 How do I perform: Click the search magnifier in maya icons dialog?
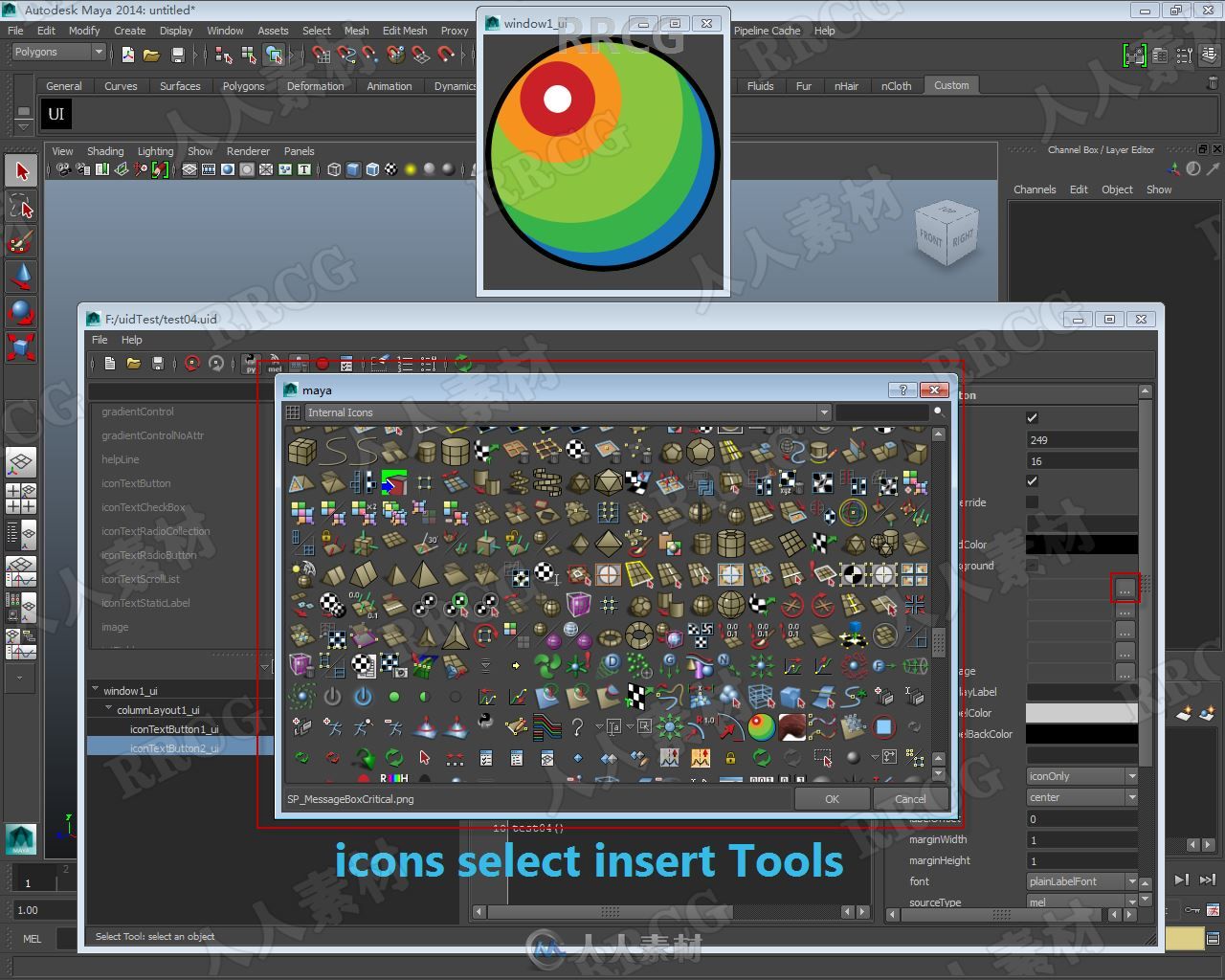click(x=939, y=412)
